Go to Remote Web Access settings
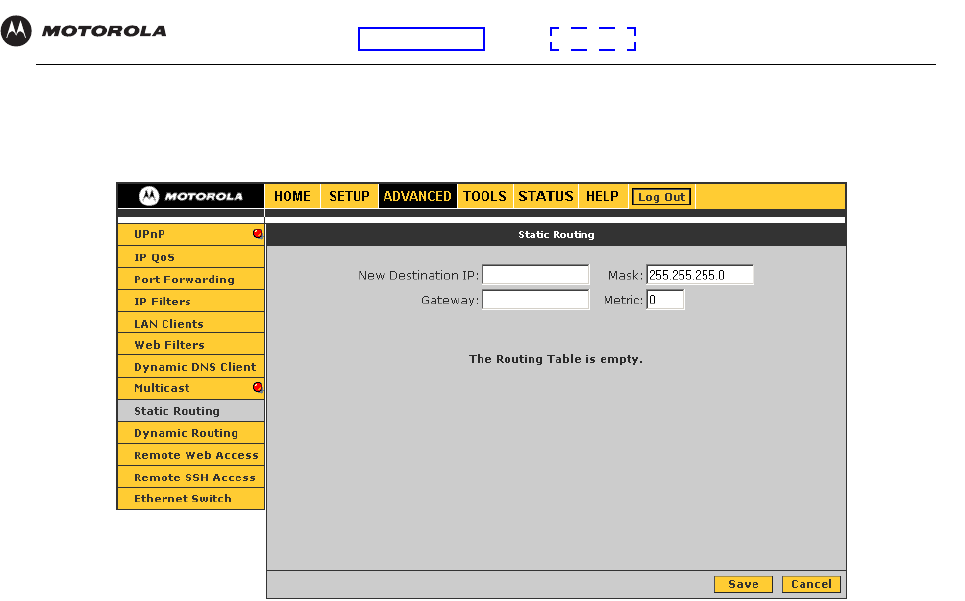Viewport: 965px width, 601px height. [191, 455]
